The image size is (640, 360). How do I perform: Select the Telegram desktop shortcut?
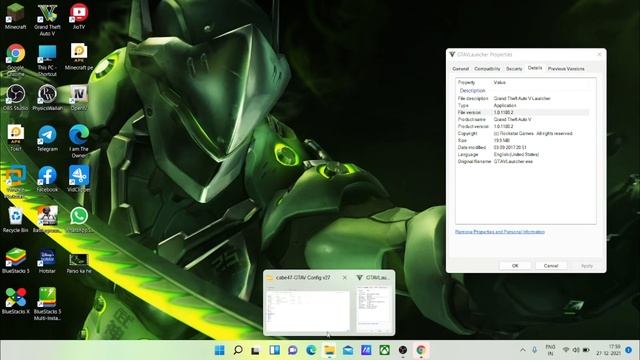47,139
